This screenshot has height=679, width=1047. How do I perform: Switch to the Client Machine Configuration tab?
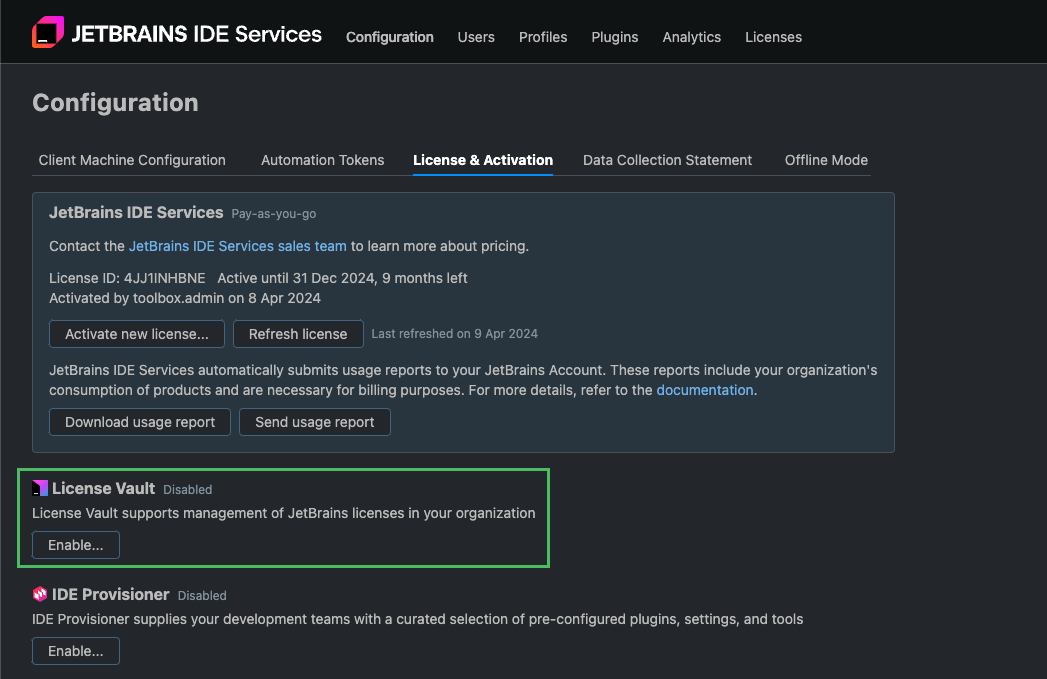click(x=131, y=160)
